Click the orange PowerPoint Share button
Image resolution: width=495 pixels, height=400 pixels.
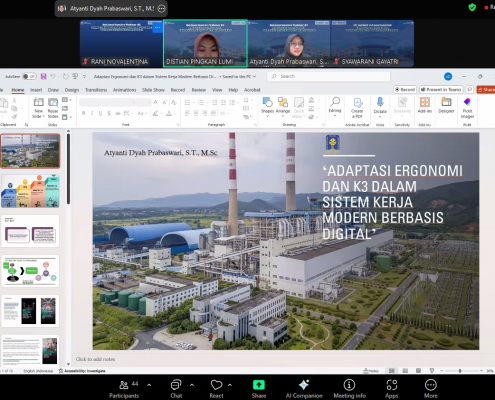coord(486,89)
